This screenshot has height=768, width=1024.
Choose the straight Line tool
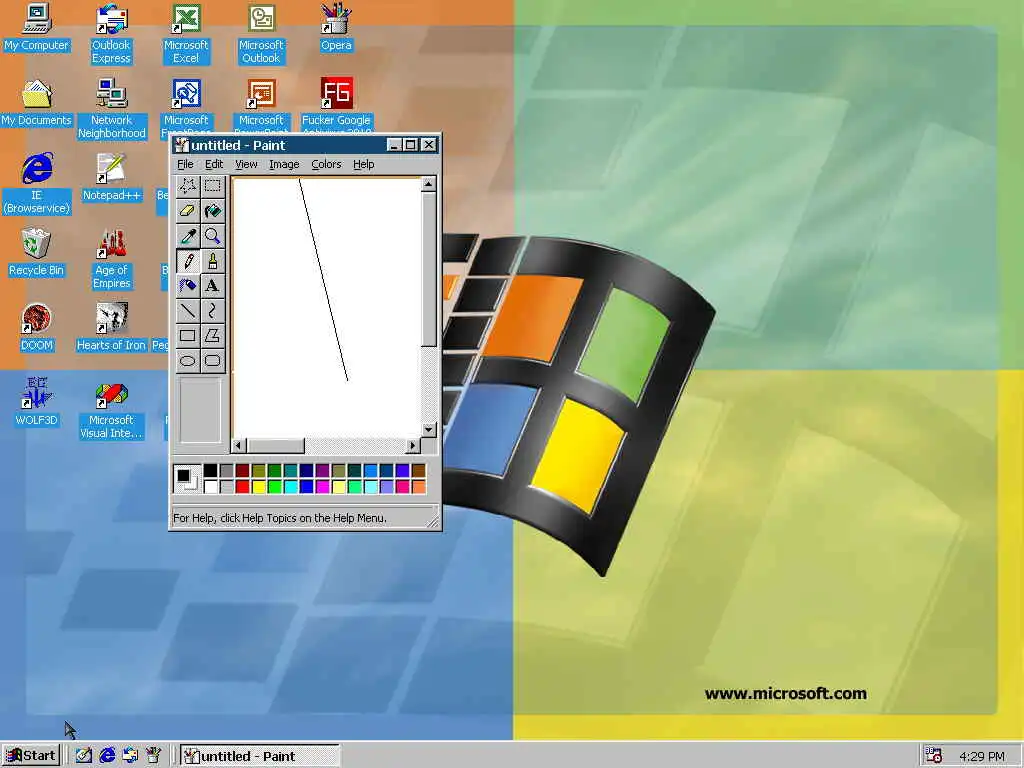click(x=187, y=311)
